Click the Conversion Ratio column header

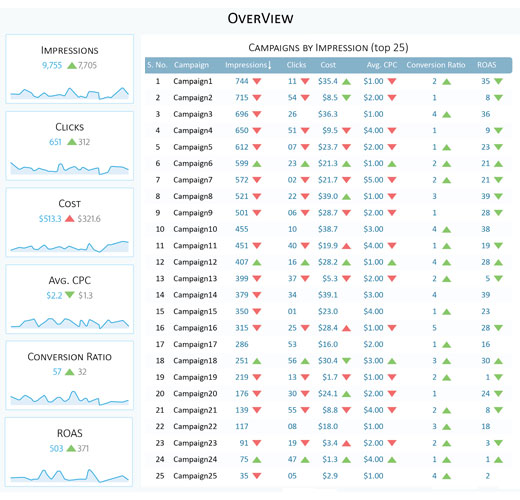pos(436,65)
